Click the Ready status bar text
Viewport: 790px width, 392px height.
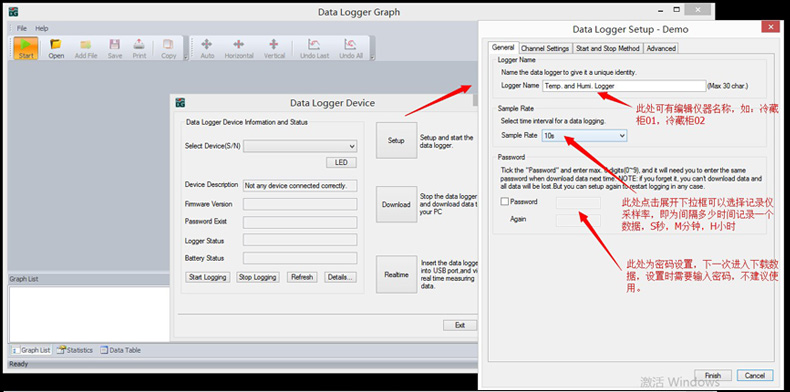tap(19, 364)
